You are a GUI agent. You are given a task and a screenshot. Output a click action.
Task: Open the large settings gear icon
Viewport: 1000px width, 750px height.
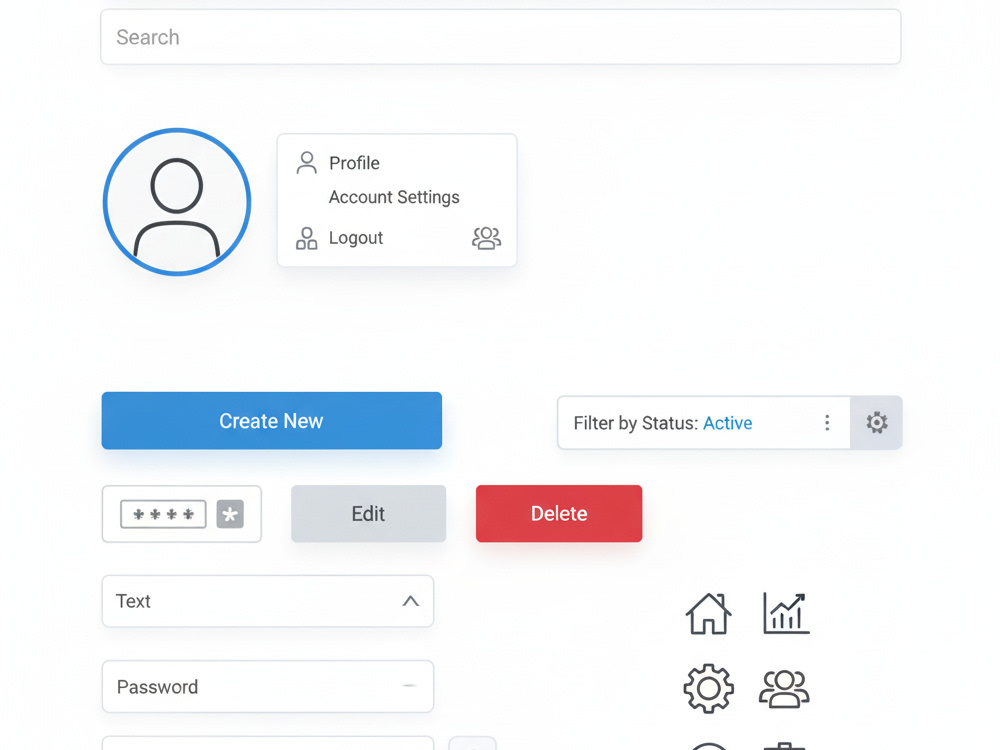(x=709, y=689)
